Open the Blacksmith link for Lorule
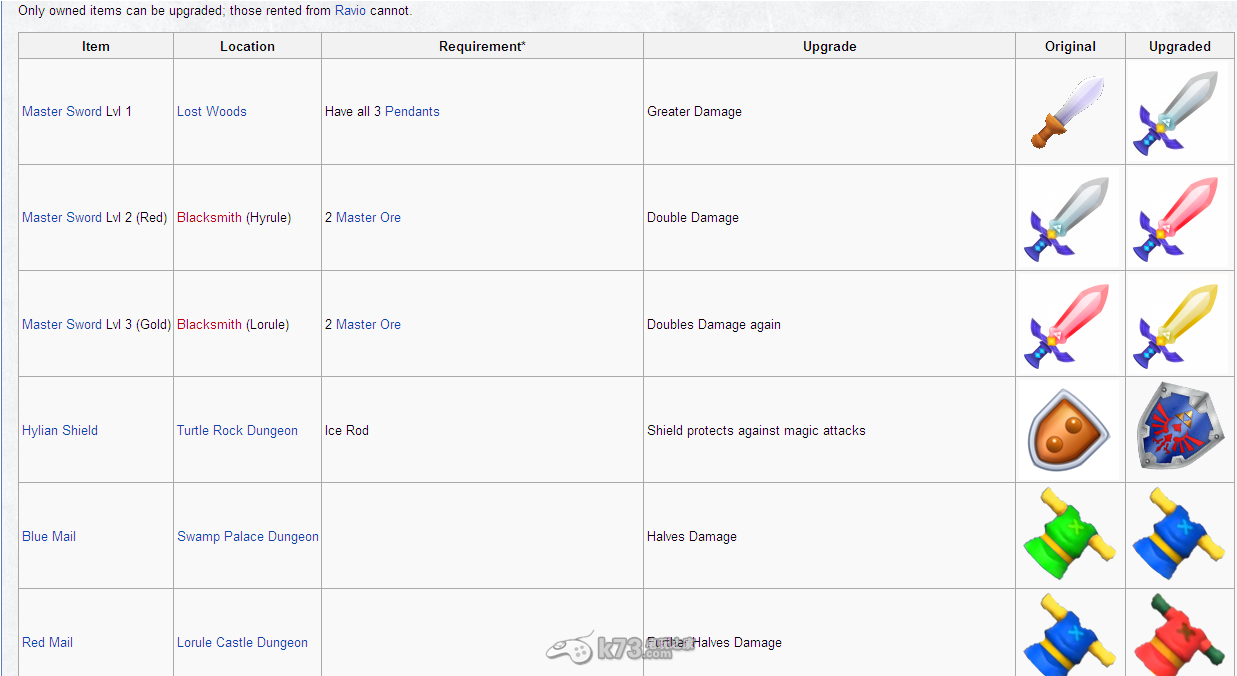This screenshot has width=1237, height=676. click(x=209, y=325)
